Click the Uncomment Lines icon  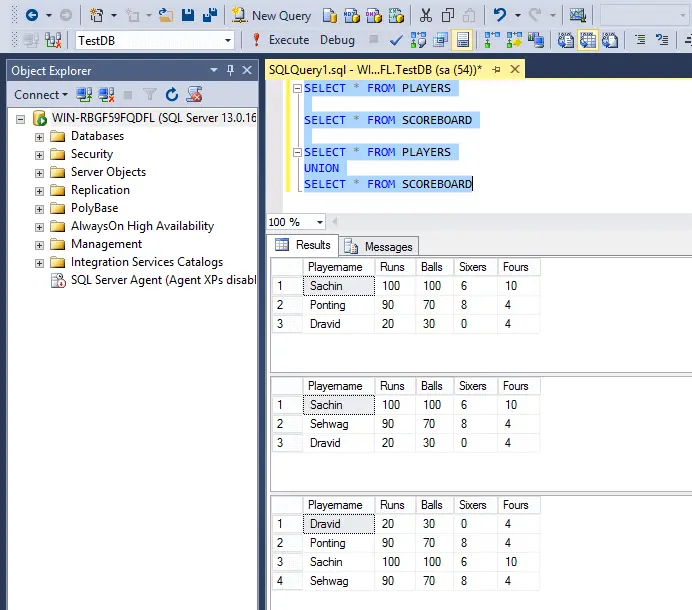tap(662, 40)
